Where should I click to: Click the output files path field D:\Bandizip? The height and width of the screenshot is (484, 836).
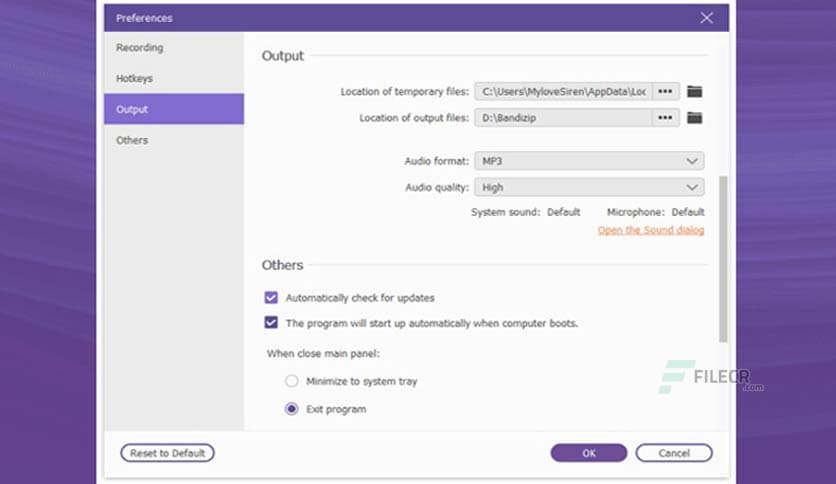pos(563,118)
